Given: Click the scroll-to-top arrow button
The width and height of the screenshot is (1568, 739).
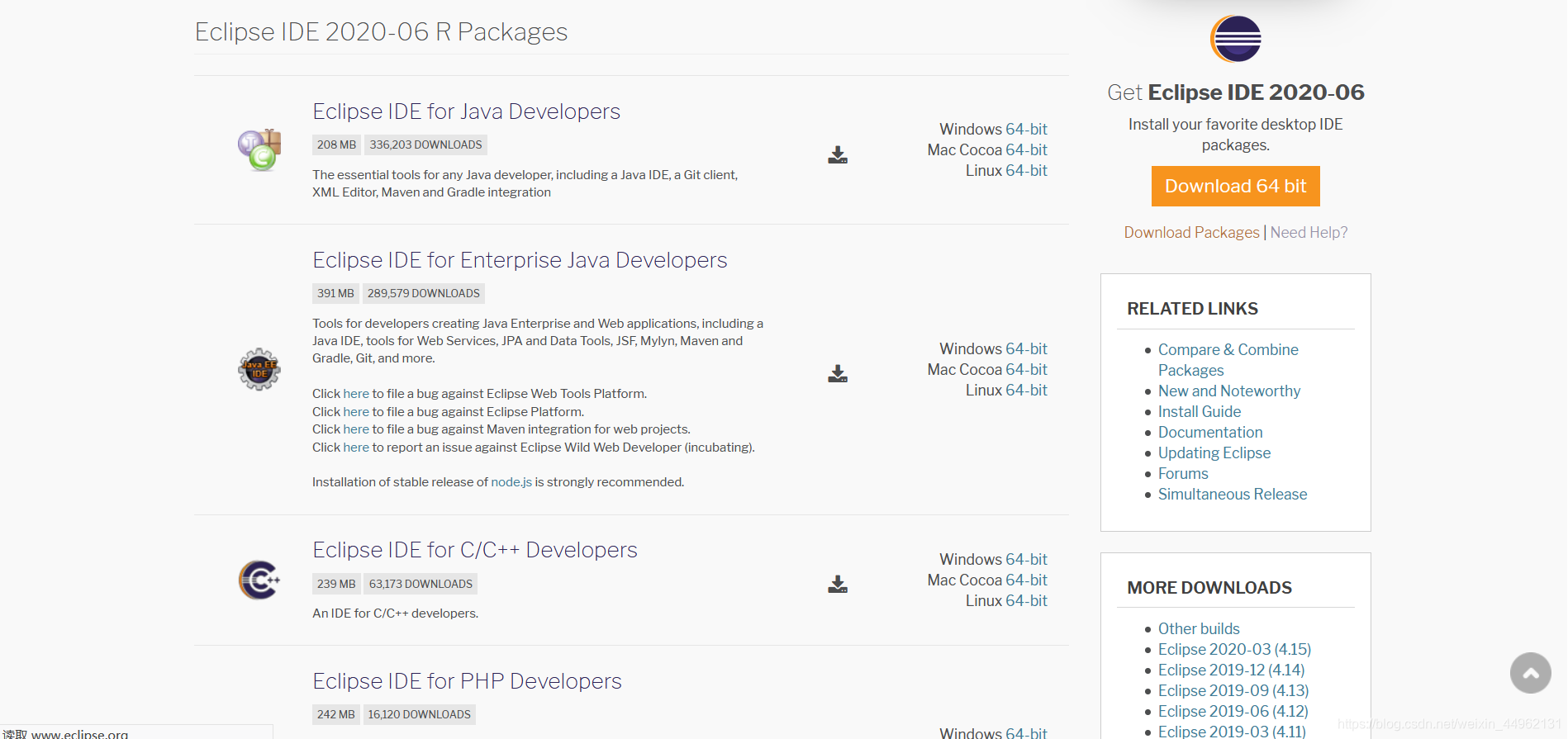Looking at the screenshot, I should point(1531,673).
